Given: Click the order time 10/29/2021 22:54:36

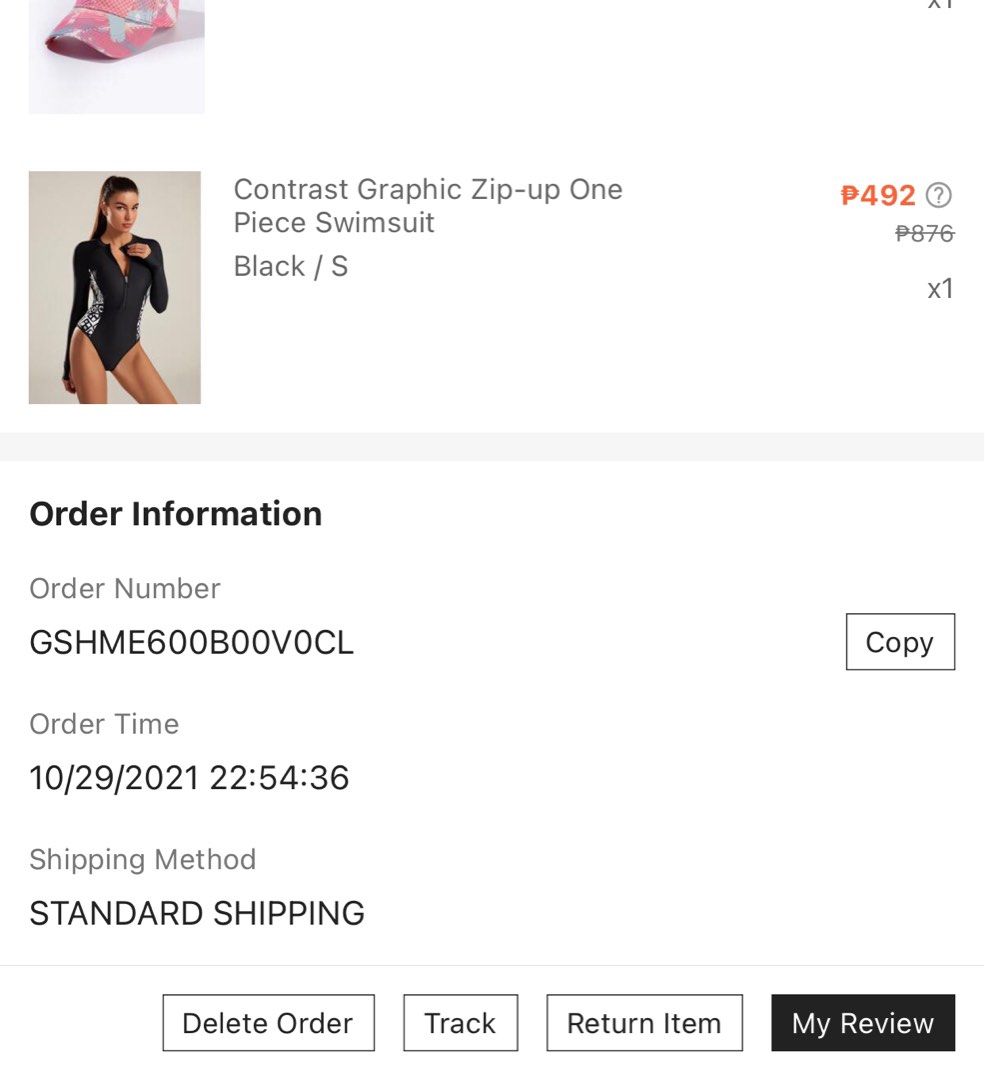Looking at the screenshot, I should [x=190, y=778].
